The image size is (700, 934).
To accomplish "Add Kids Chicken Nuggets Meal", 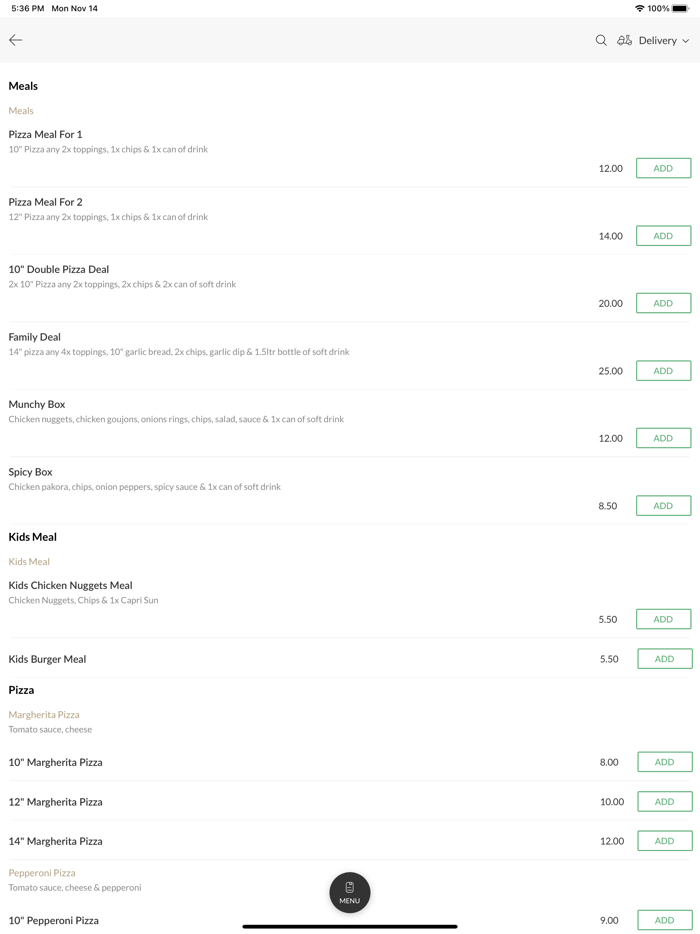I will pos(663,619).
